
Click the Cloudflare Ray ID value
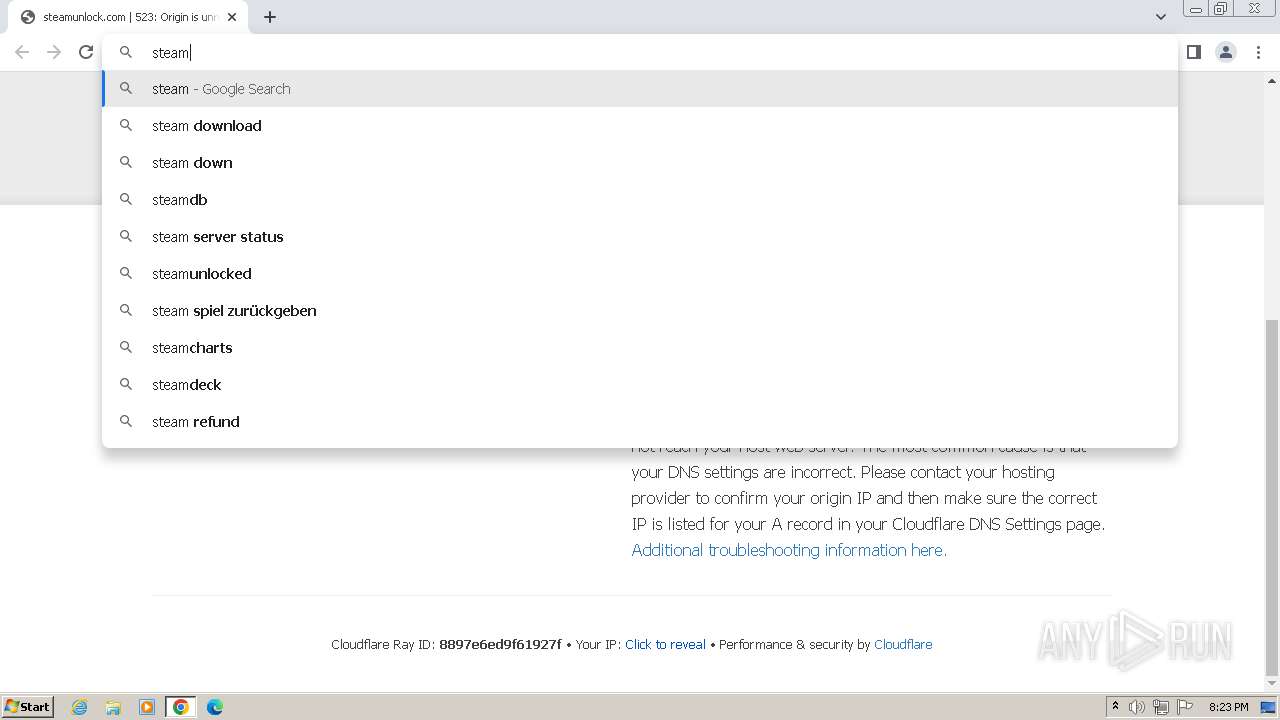pyautogui.click(x=500, y=645)
